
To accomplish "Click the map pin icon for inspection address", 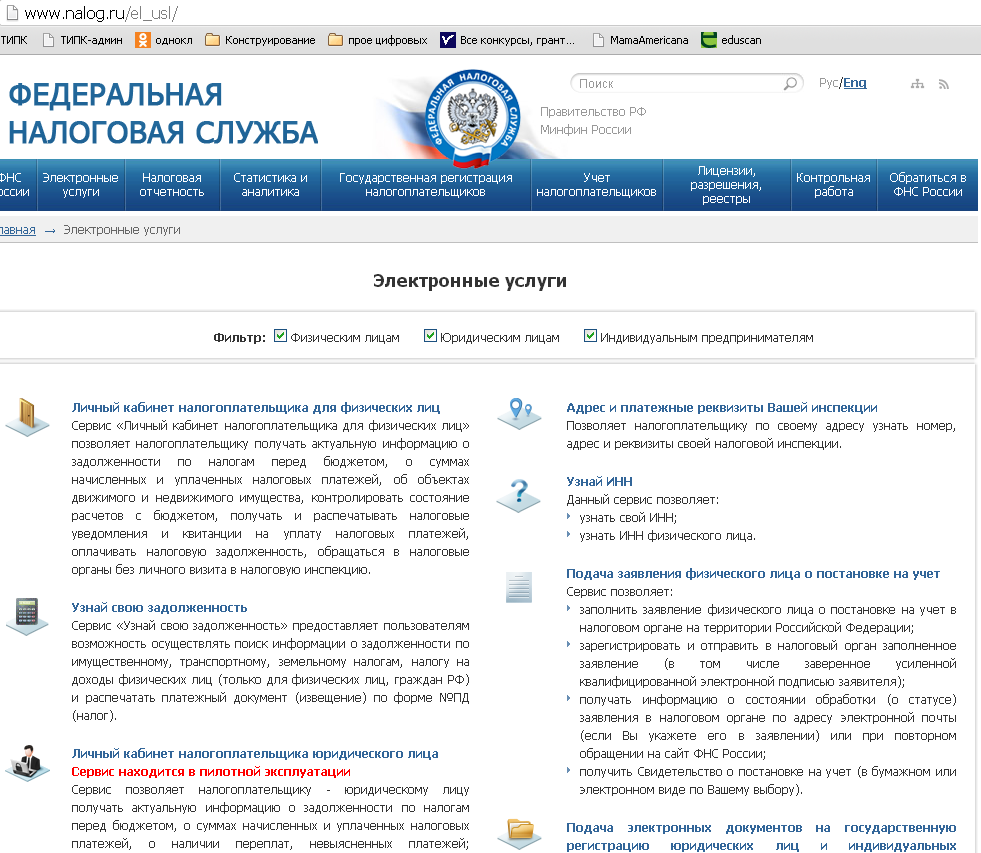I will tap(518, 412).
